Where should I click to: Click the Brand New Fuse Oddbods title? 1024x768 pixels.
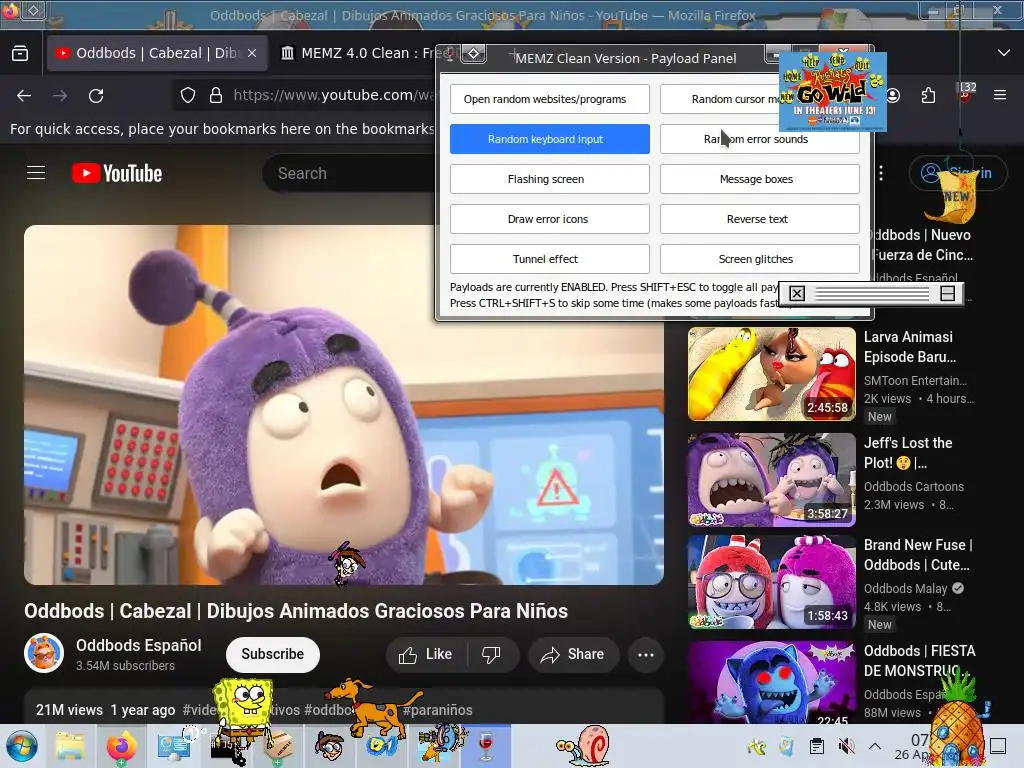click(x=918, y=554)
